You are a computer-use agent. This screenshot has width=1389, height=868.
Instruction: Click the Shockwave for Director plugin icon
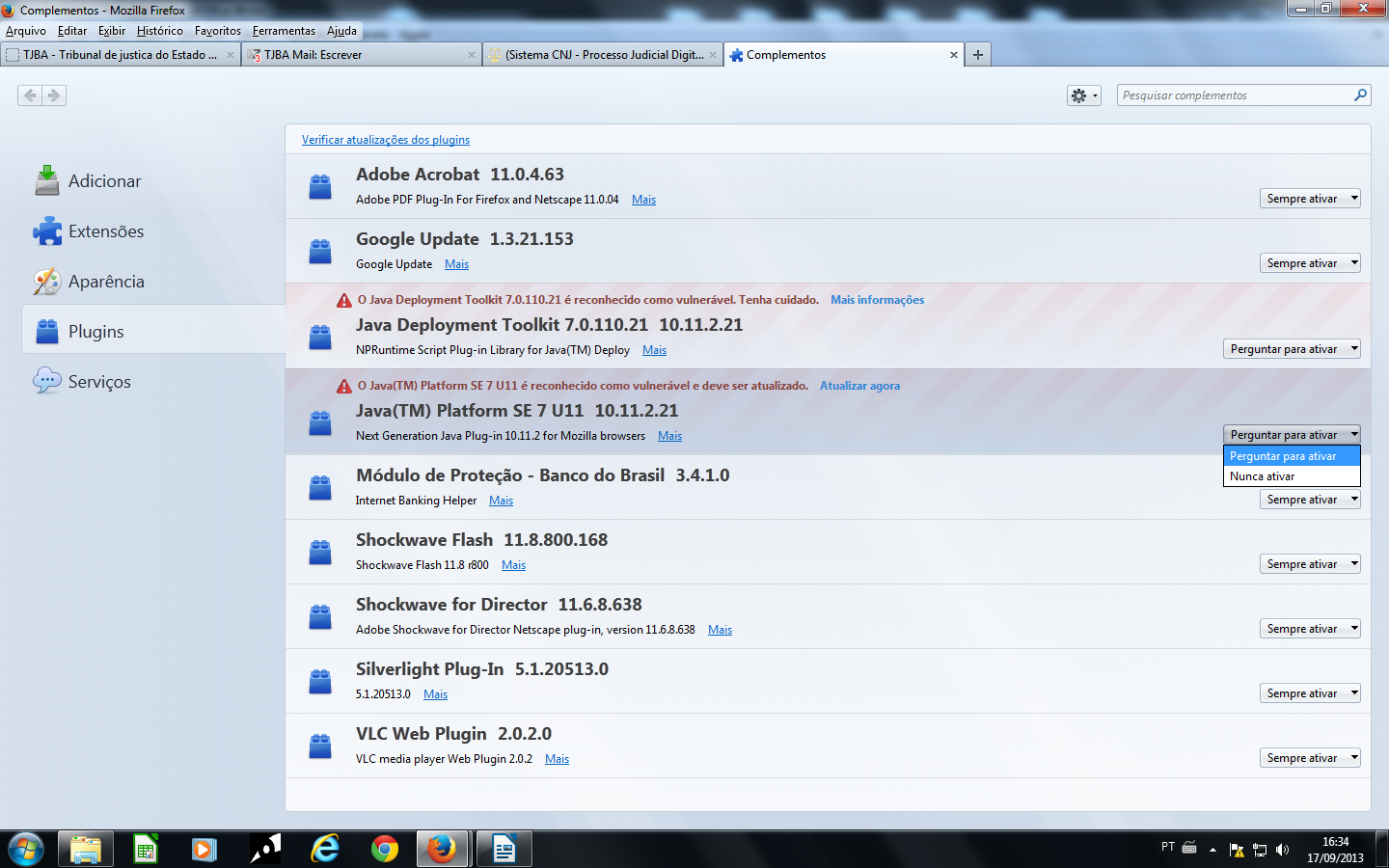320,616
